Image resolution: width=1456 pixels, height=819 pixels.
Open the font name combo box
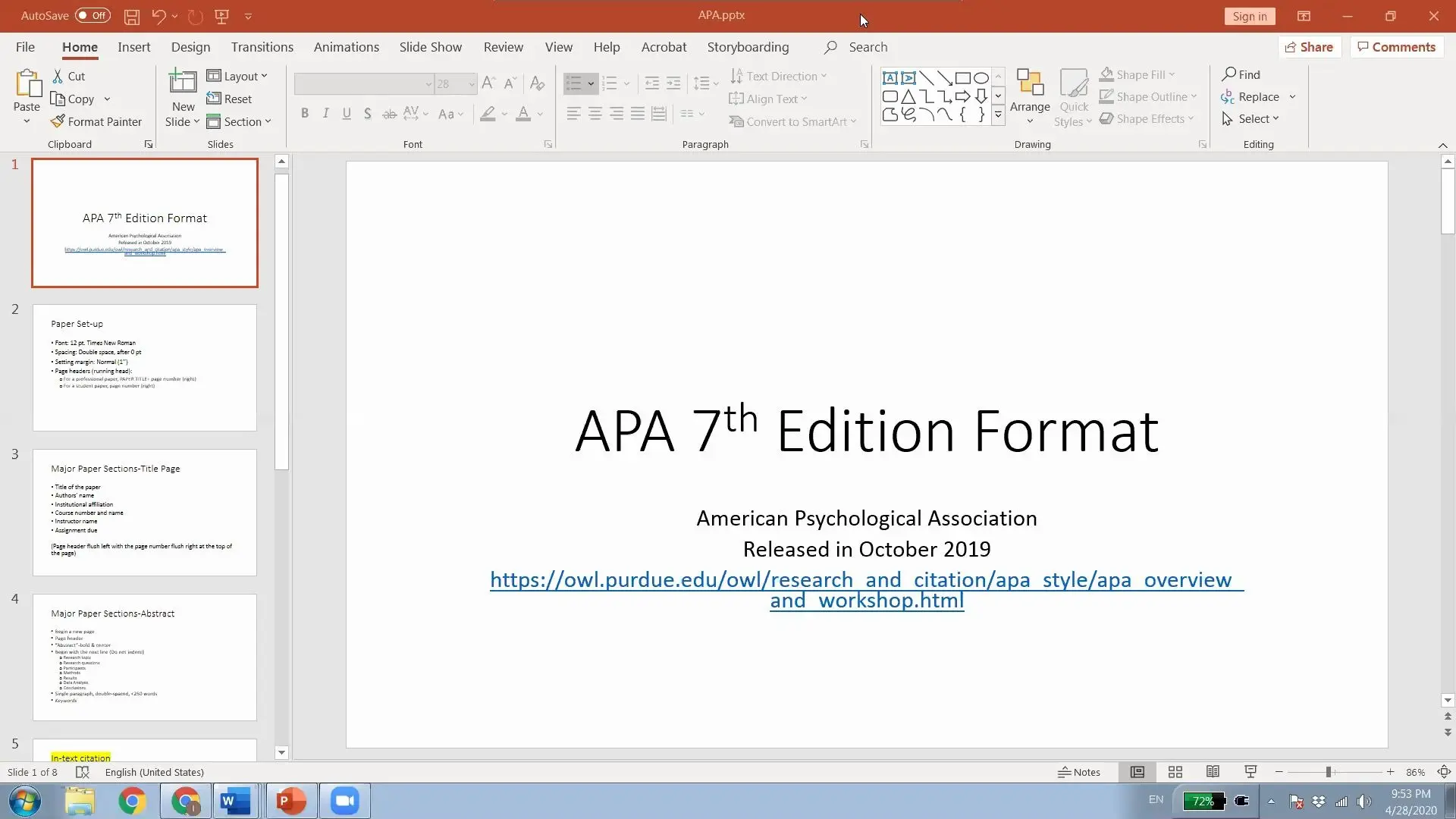364,83
